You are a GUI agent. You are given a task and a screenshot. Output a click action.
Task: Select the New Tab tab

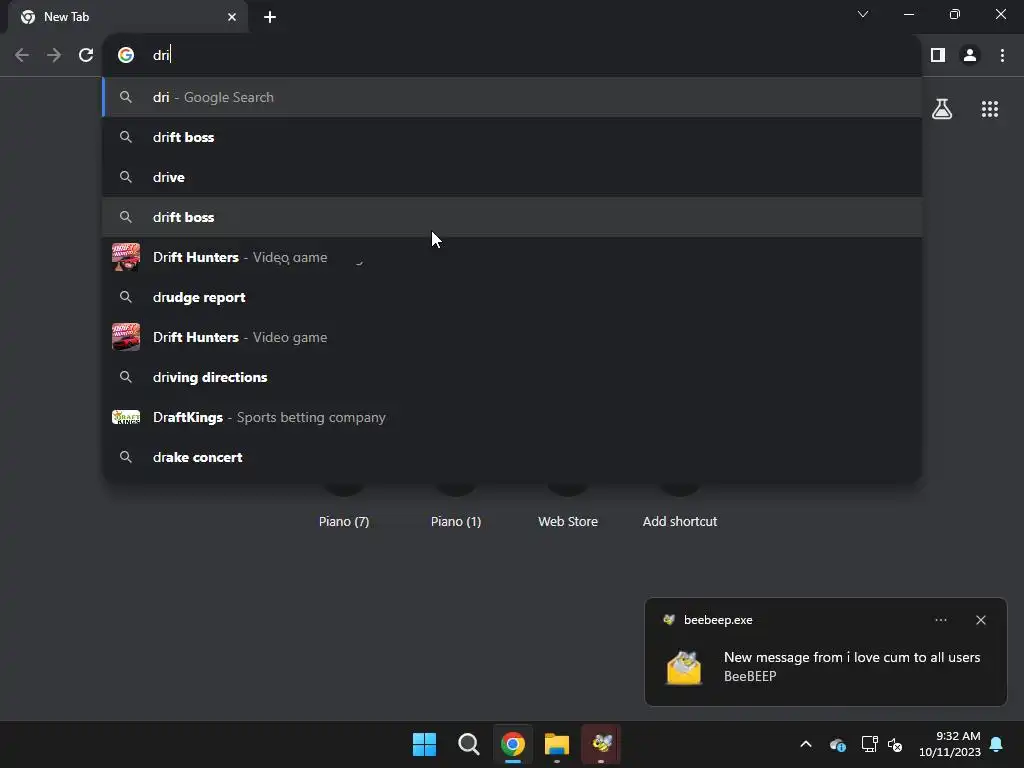(x=127, y=17)
